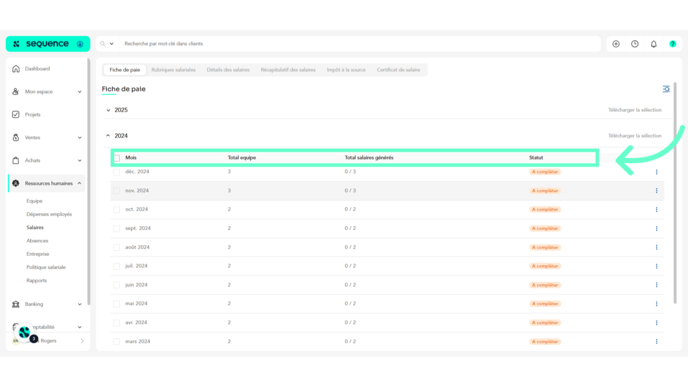Open the notifications bell

click(x=654, y=44)
